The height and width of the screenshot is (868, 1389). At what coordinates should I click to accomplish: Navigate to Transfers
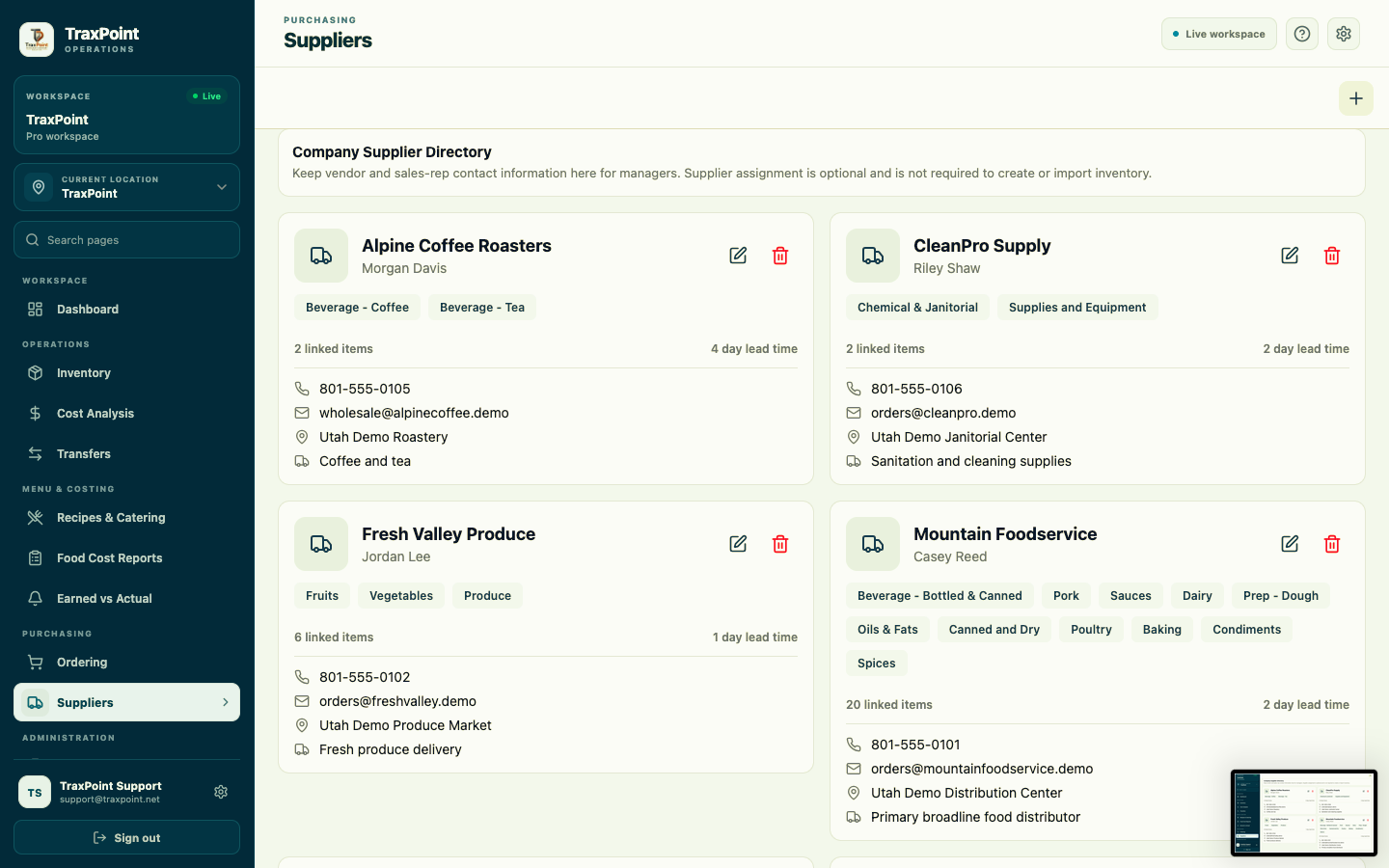point(126,454)
